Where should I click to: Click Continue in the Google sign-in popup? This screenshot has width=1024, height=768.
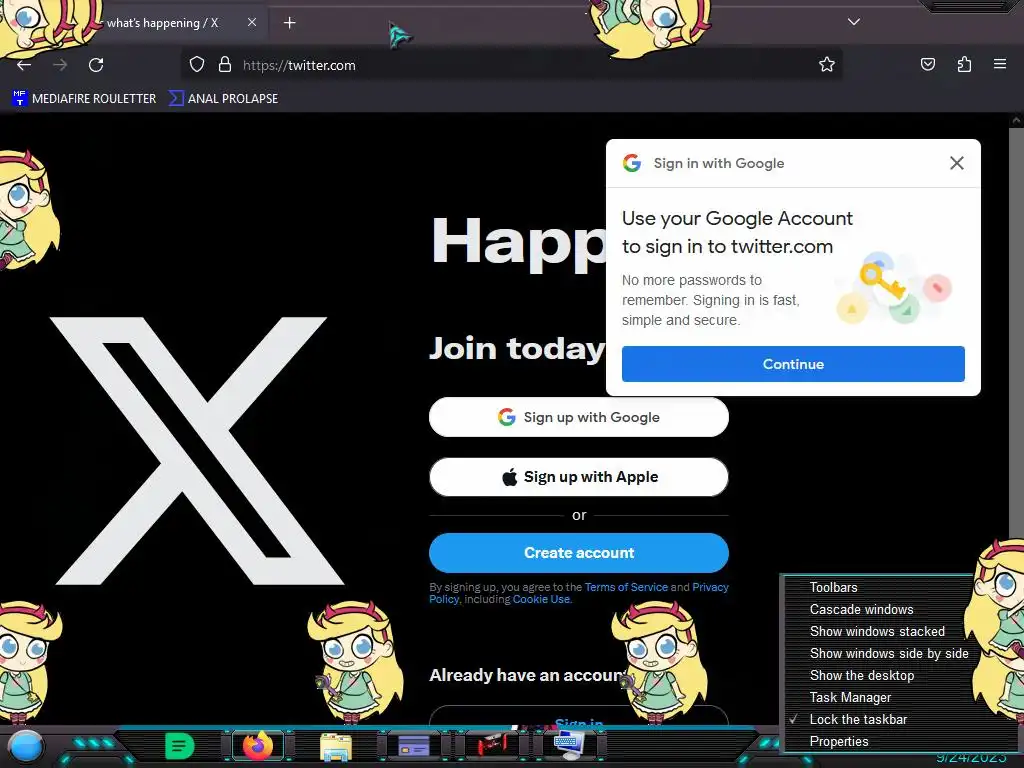[793, 364]
